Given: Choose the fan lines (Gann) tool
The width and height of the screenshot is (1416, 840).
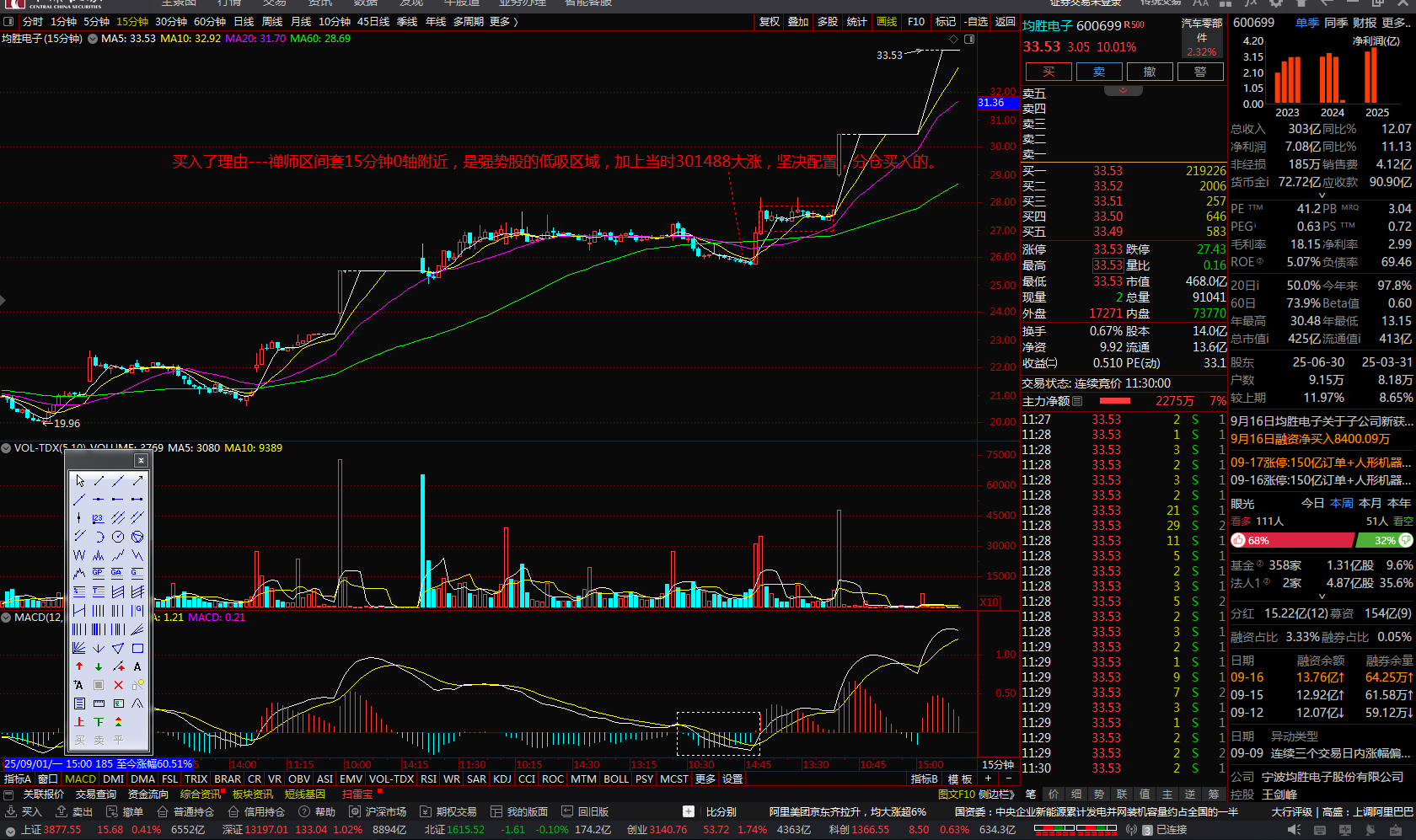Looking at the screenshot, I should click(79, 649).
